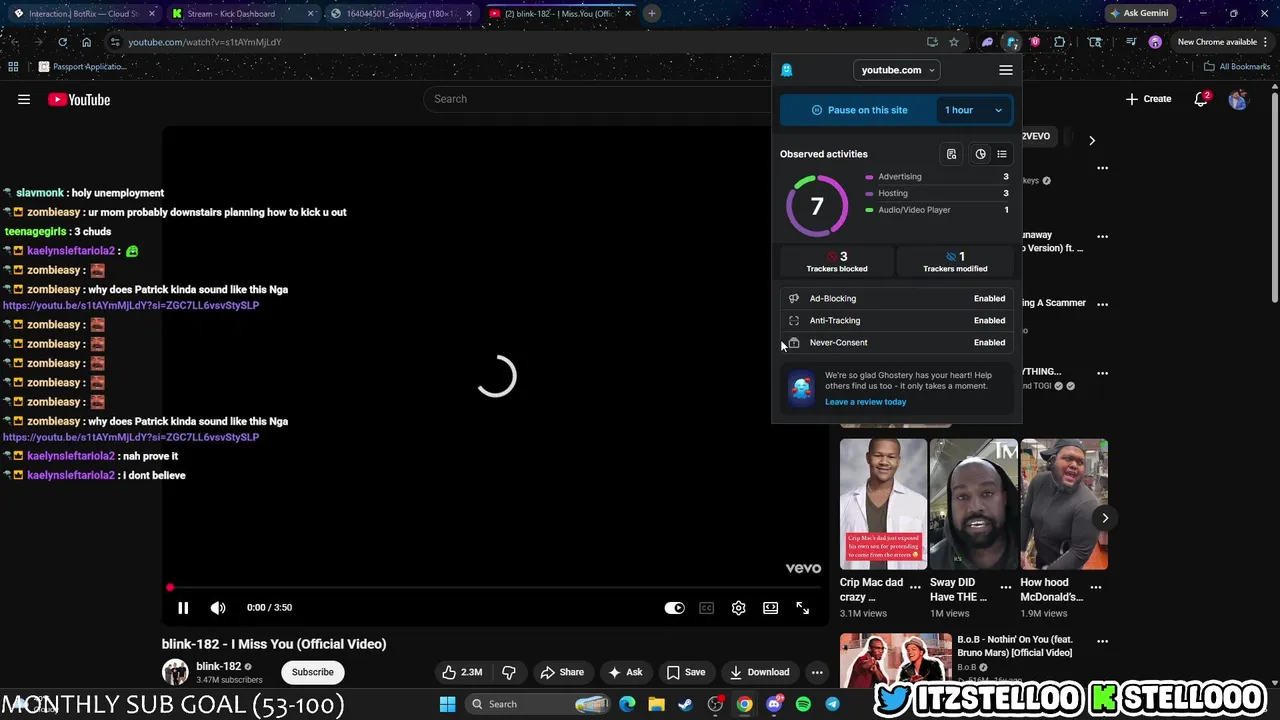Expand the 1 hour pause duration dropdown
Screen dimensions: 1280x720
click(x=974, y=110)
